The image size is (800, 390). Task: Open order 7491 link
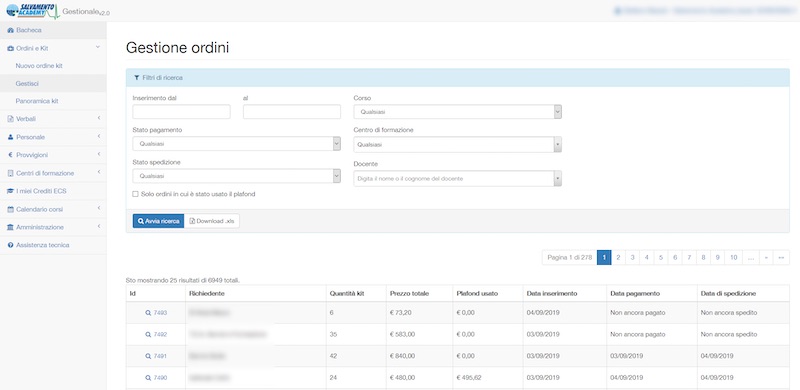(x=160, y=356)
